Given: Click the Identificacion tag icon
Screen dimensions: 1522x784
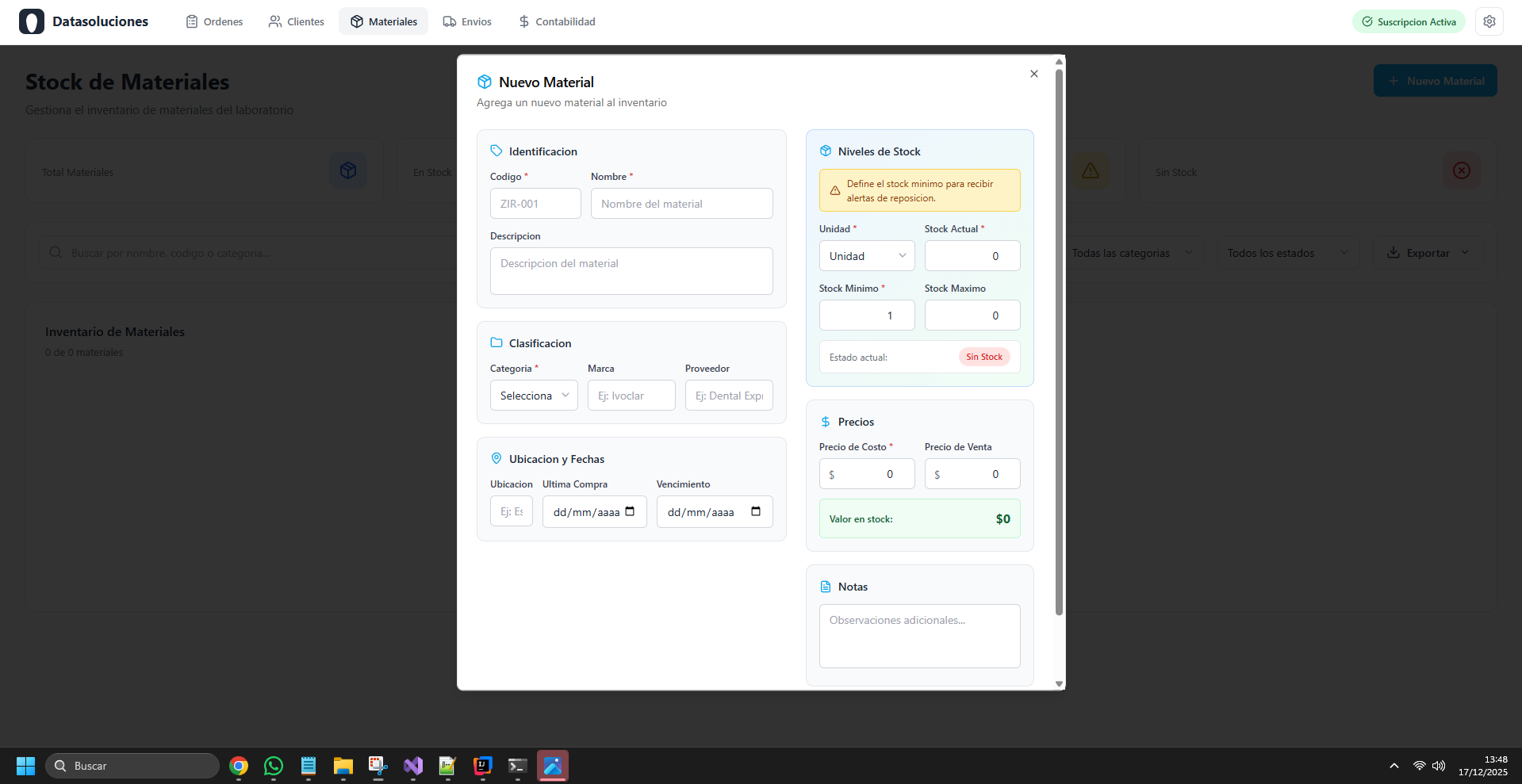Looking at the screenshot, I should pyautogui.click(x=496, y=151).
